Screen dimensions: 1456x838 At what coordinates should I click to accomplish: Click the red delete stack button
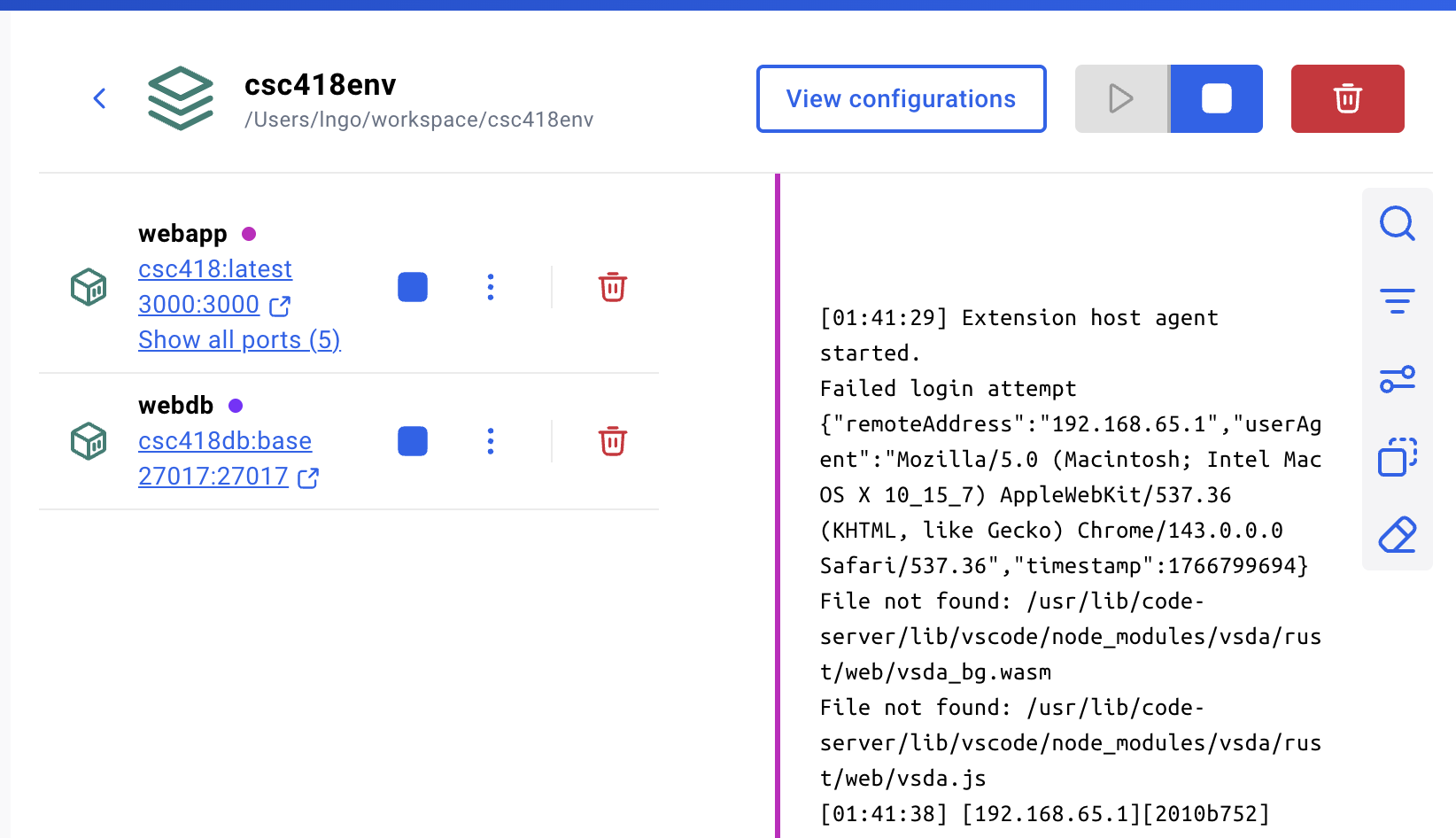[1347, 98]
